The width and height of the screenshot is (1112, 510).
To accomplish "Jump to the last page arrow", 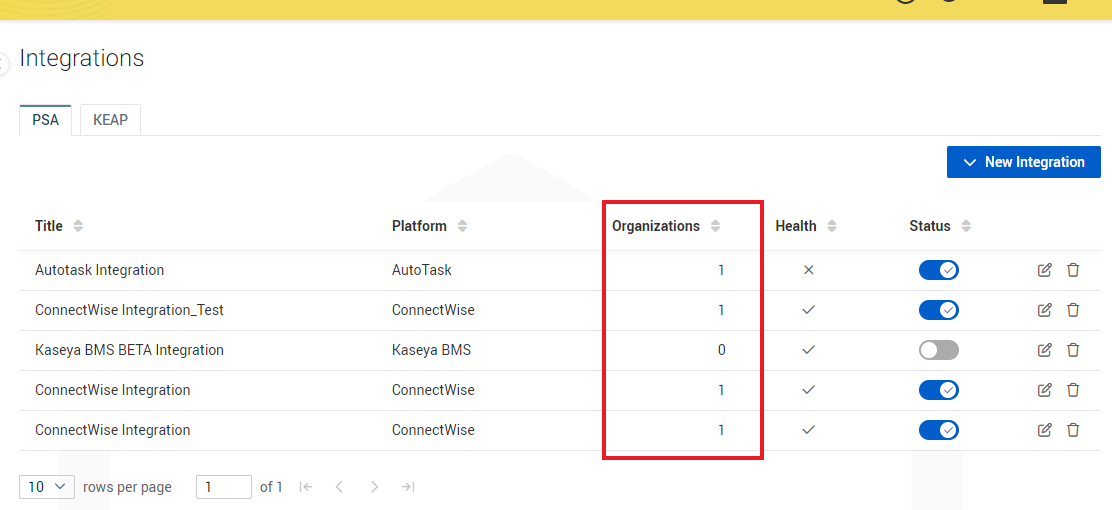I will [x=408, y=487].
